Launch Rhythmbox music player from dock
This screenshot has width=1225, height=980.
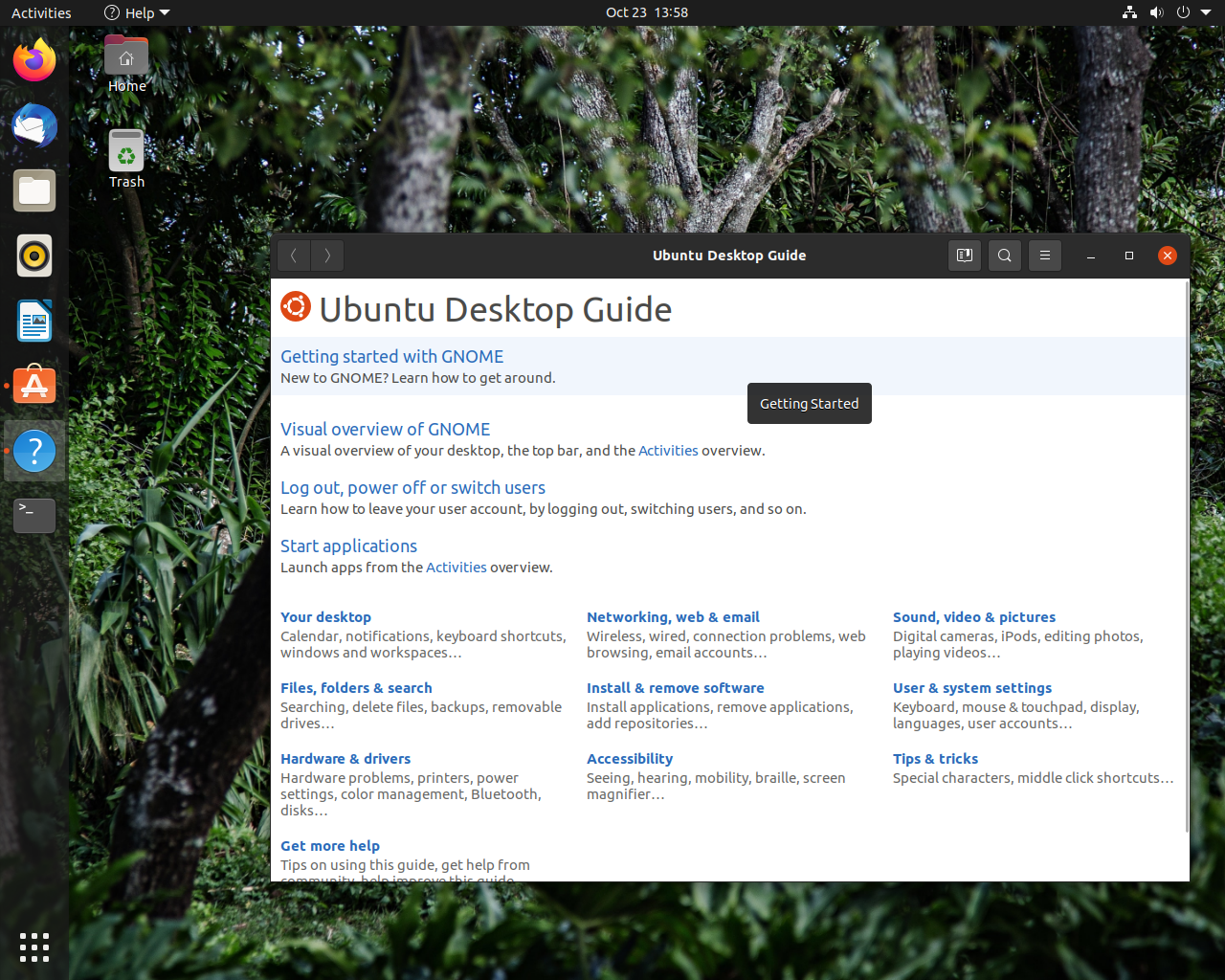coord(34,256)
